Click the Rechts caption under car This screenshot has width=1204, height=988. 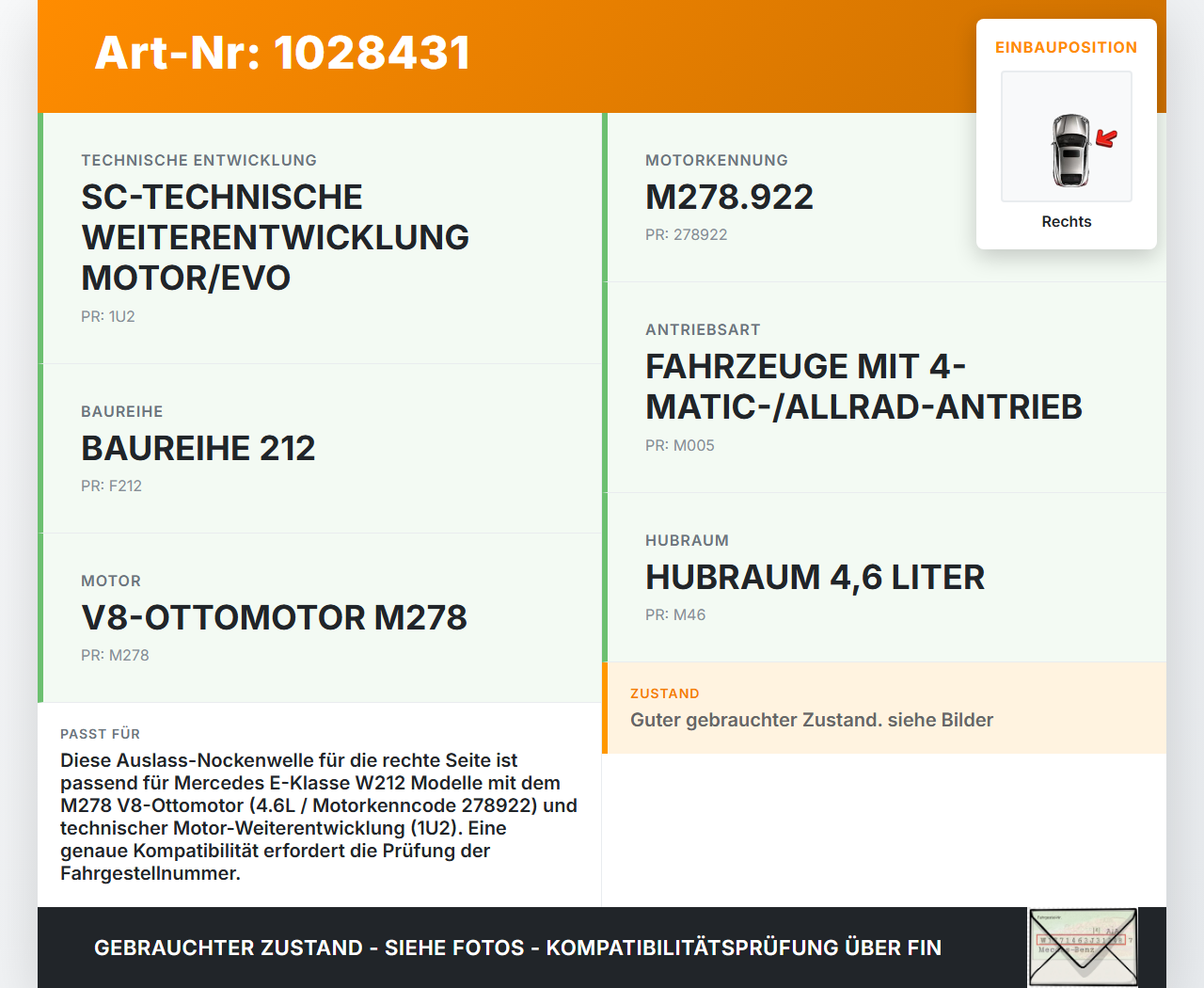pos(1067,221)
